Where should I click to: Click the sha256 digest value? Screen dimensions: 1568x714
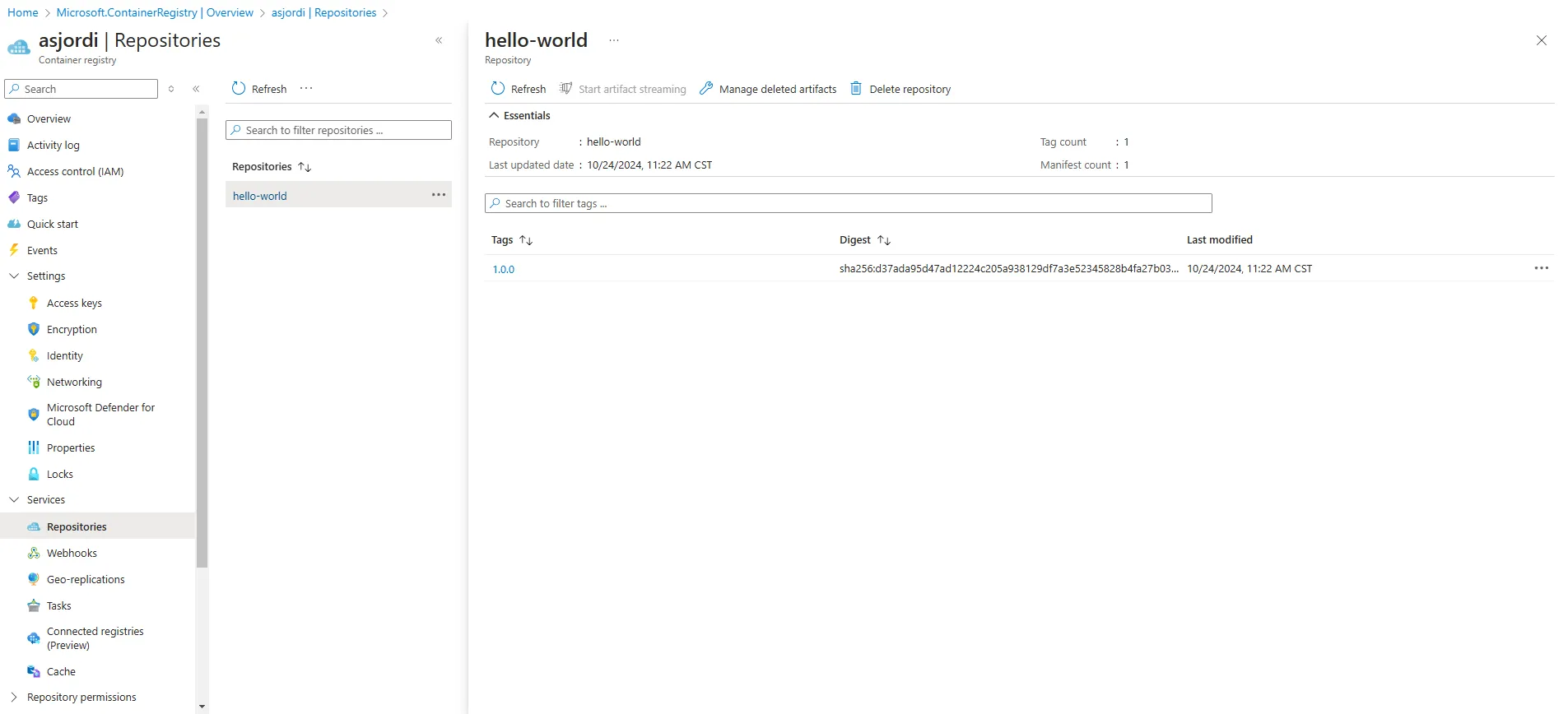(x=1008, y=268)
